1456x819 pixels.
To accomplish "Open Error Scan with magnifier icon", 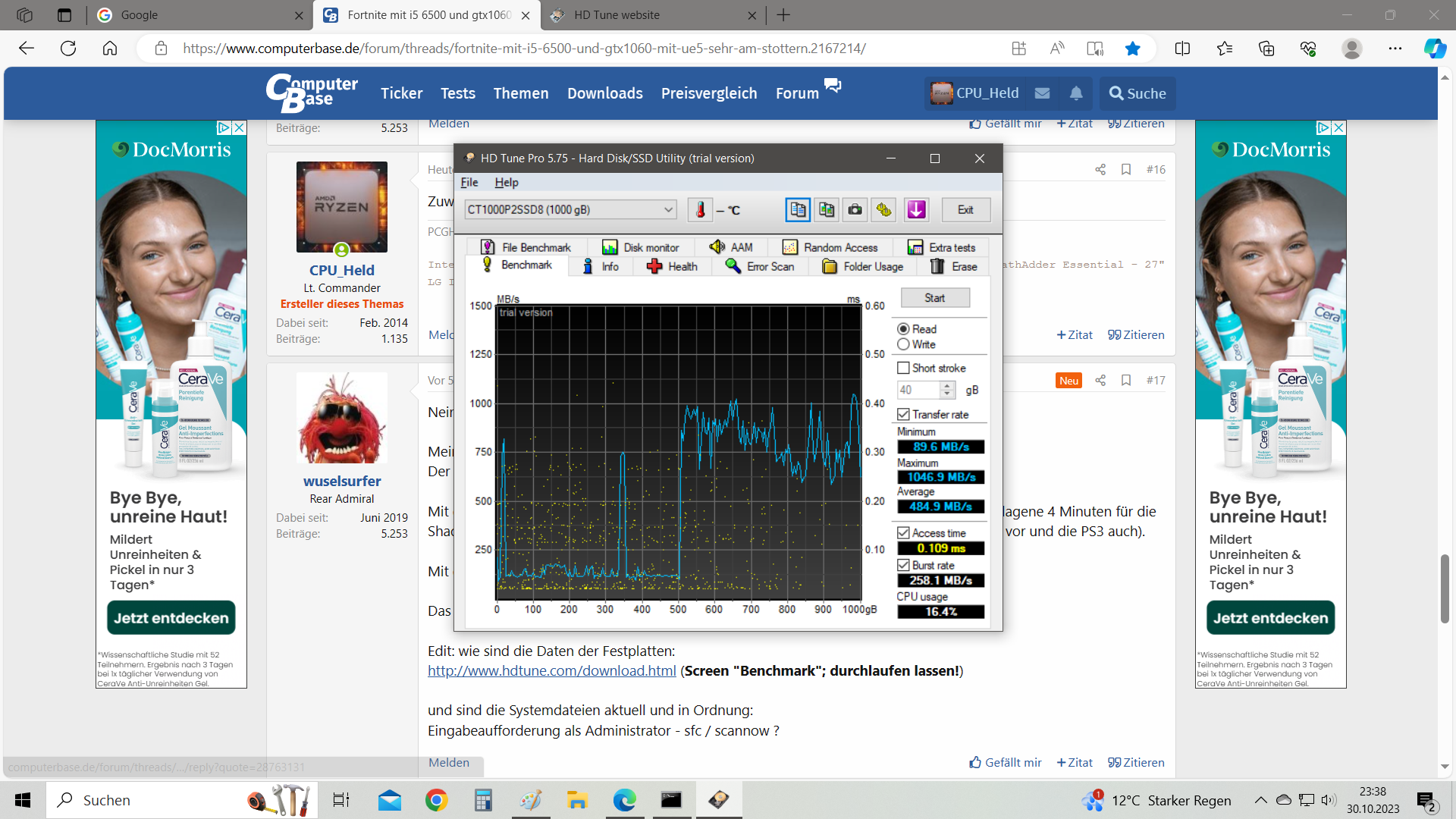I will click(x=759, y=266).
